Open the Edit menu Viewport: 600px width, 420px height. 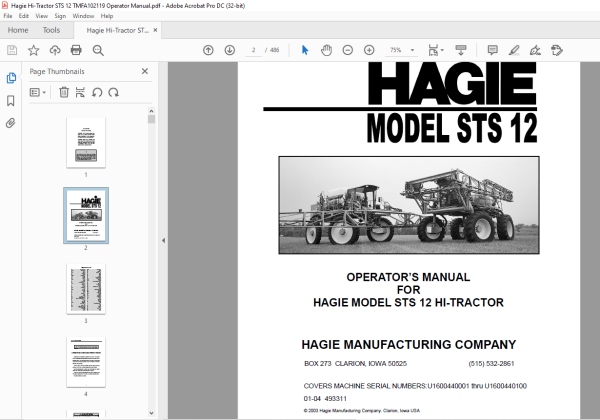tap(24, 16)
